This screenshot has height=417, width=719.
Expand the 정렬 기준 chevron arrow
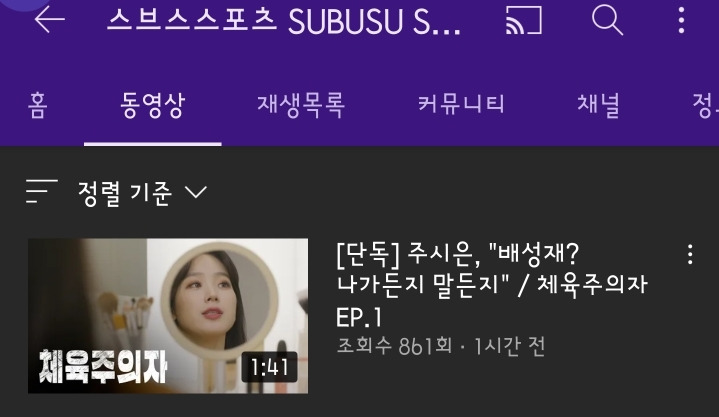click(196, 192)
